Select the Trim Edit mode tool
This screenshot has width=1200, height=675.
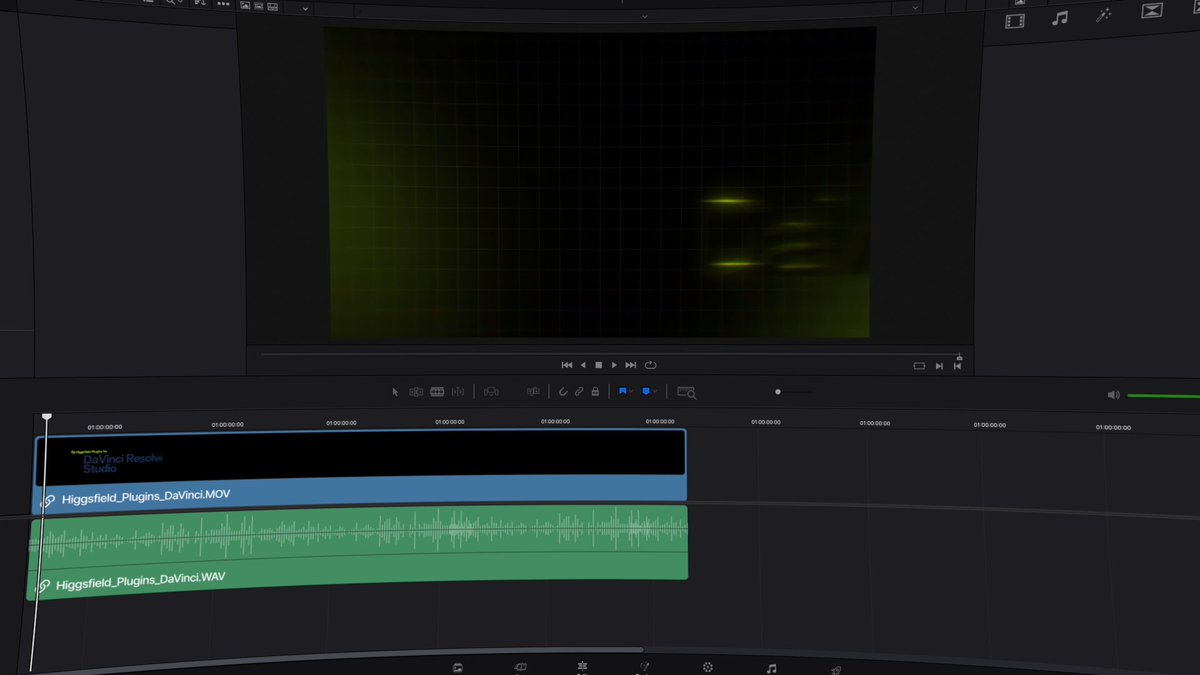(416, 392)
